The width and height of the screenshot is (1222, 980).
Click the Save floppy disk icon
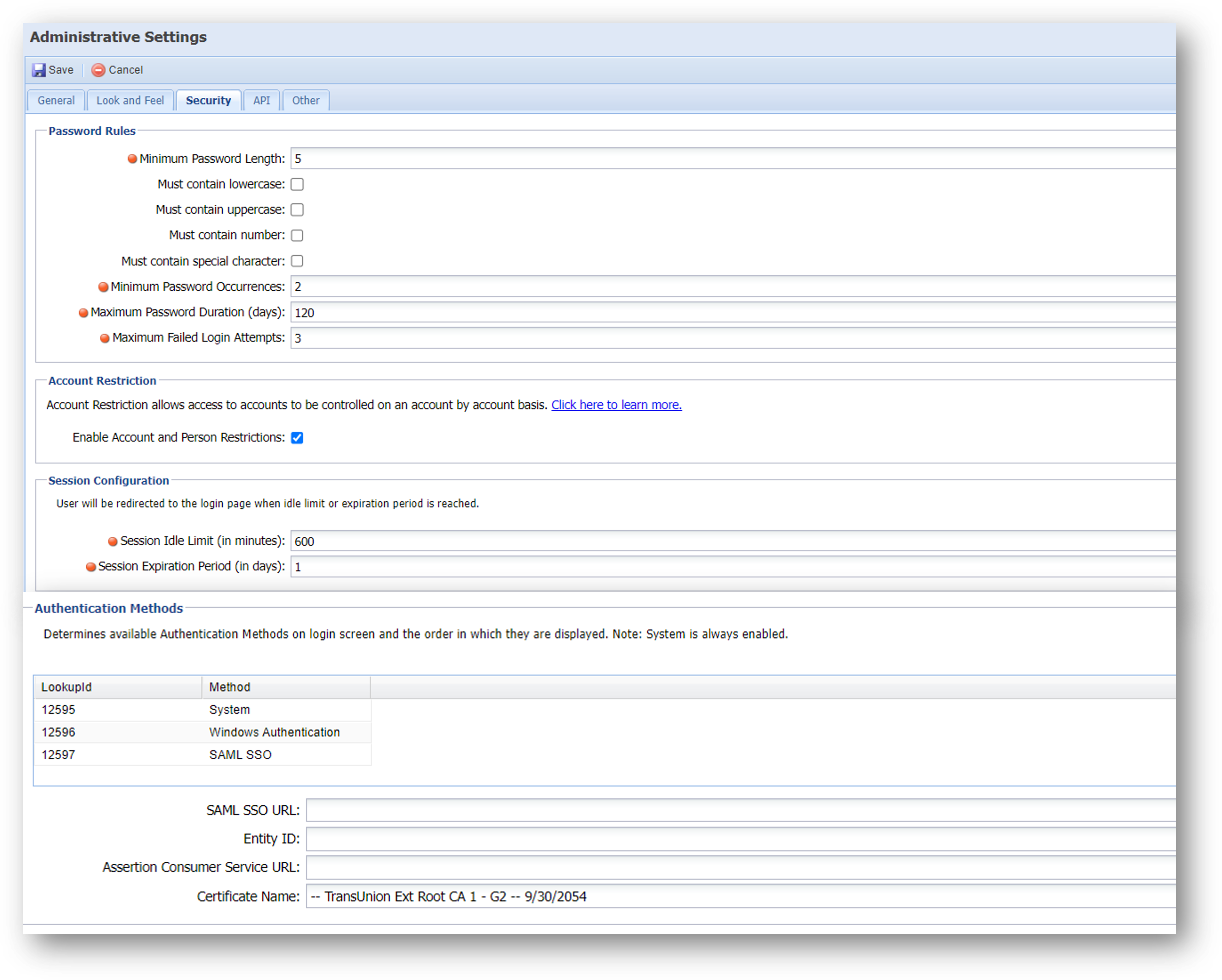point(38,70)
